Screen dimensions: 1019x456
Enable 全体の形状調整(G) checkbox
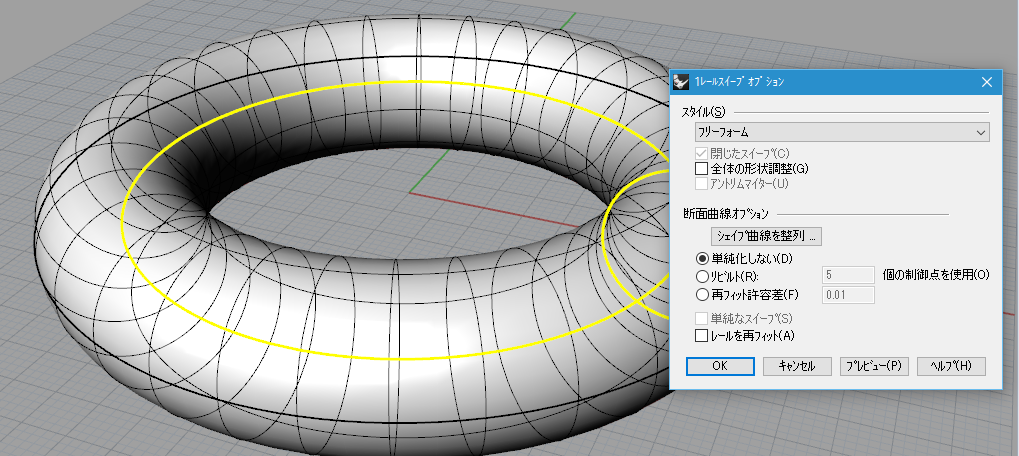[x=701, y=168]
